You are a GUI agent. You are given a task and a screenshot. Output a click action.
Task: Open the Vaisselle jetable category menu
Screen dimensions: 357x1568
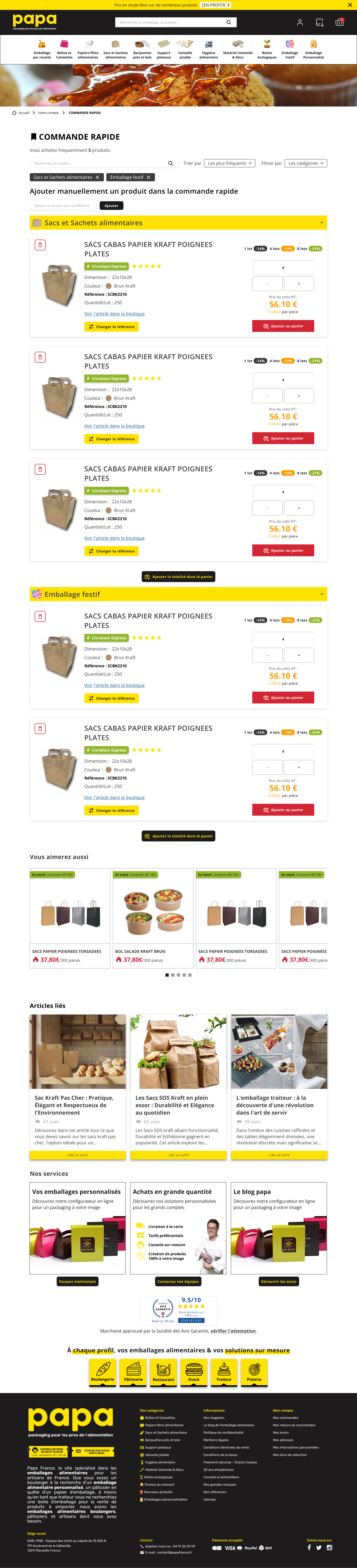(x=185, y=49)
